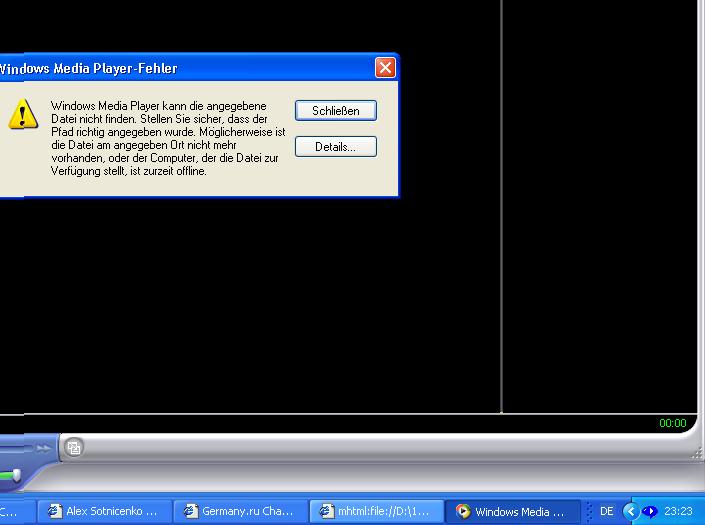Click the blue eye tray icon
This screenshot has width=705, height=525.
[650, 512]
